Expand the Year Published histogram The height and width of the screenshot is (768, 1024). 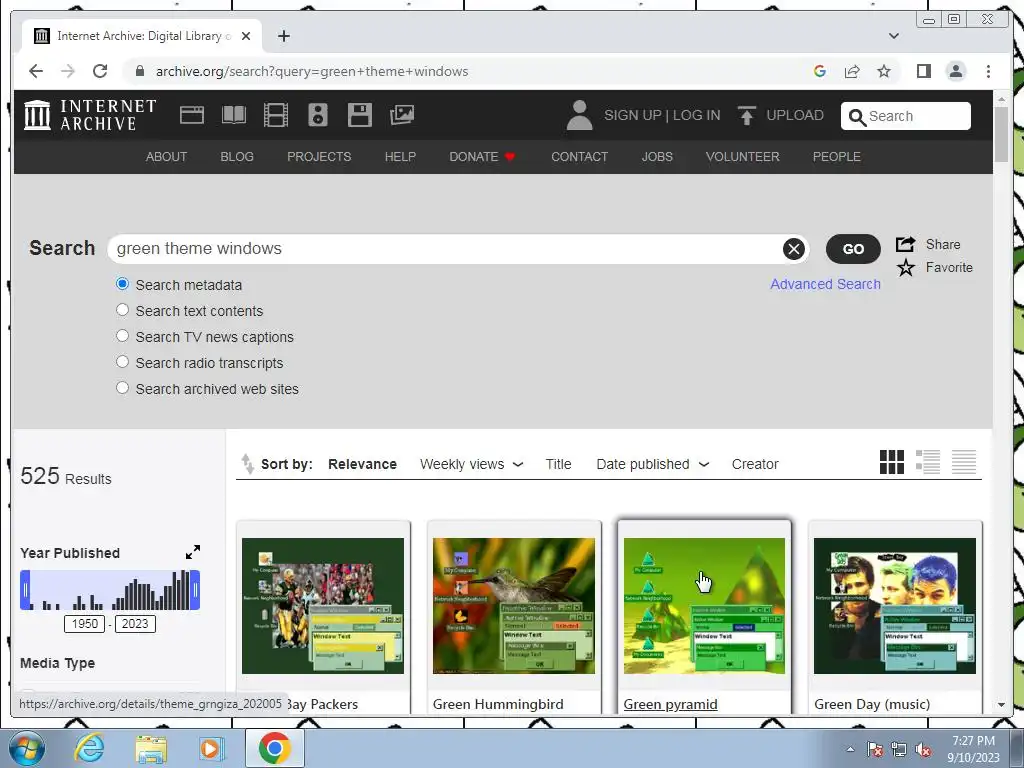[x=193, y=552]
